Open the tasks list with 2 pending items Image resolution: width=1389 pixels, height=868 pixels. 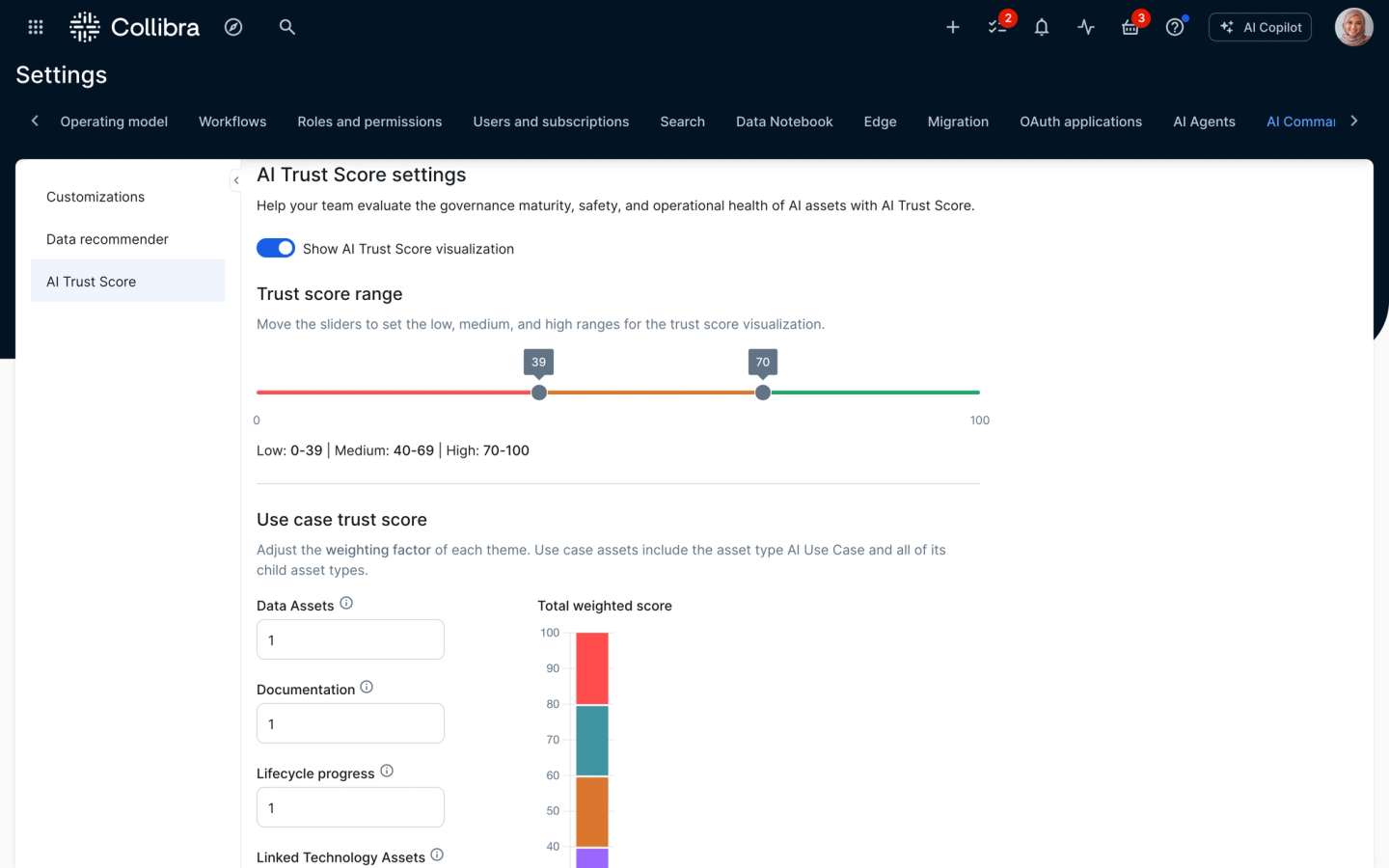[998, 26]
